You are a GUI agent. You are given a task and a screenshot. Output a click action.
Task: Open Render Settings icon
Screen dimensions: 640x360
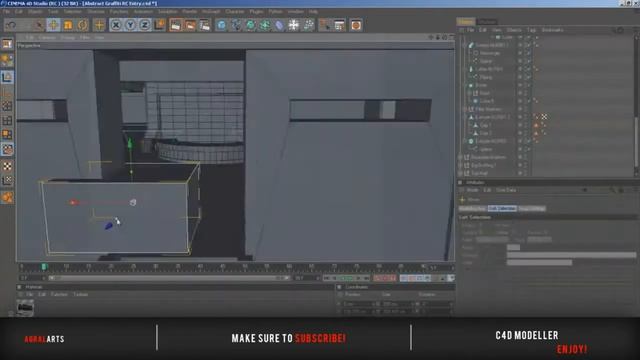tap(205, 25)
